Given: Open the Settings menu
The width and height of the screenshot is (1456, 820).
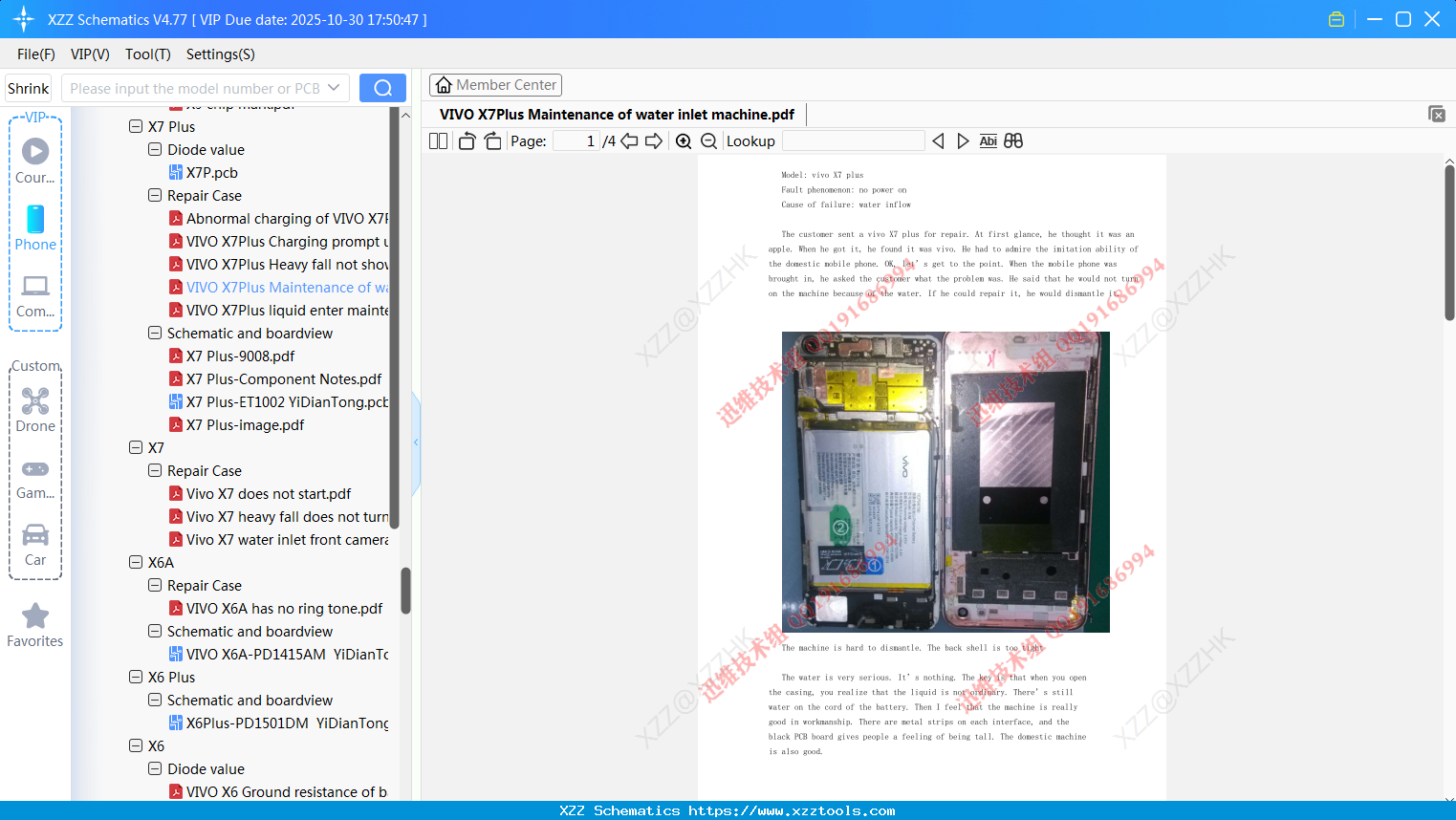Looking at the screenshot, I should coord(220,54).
